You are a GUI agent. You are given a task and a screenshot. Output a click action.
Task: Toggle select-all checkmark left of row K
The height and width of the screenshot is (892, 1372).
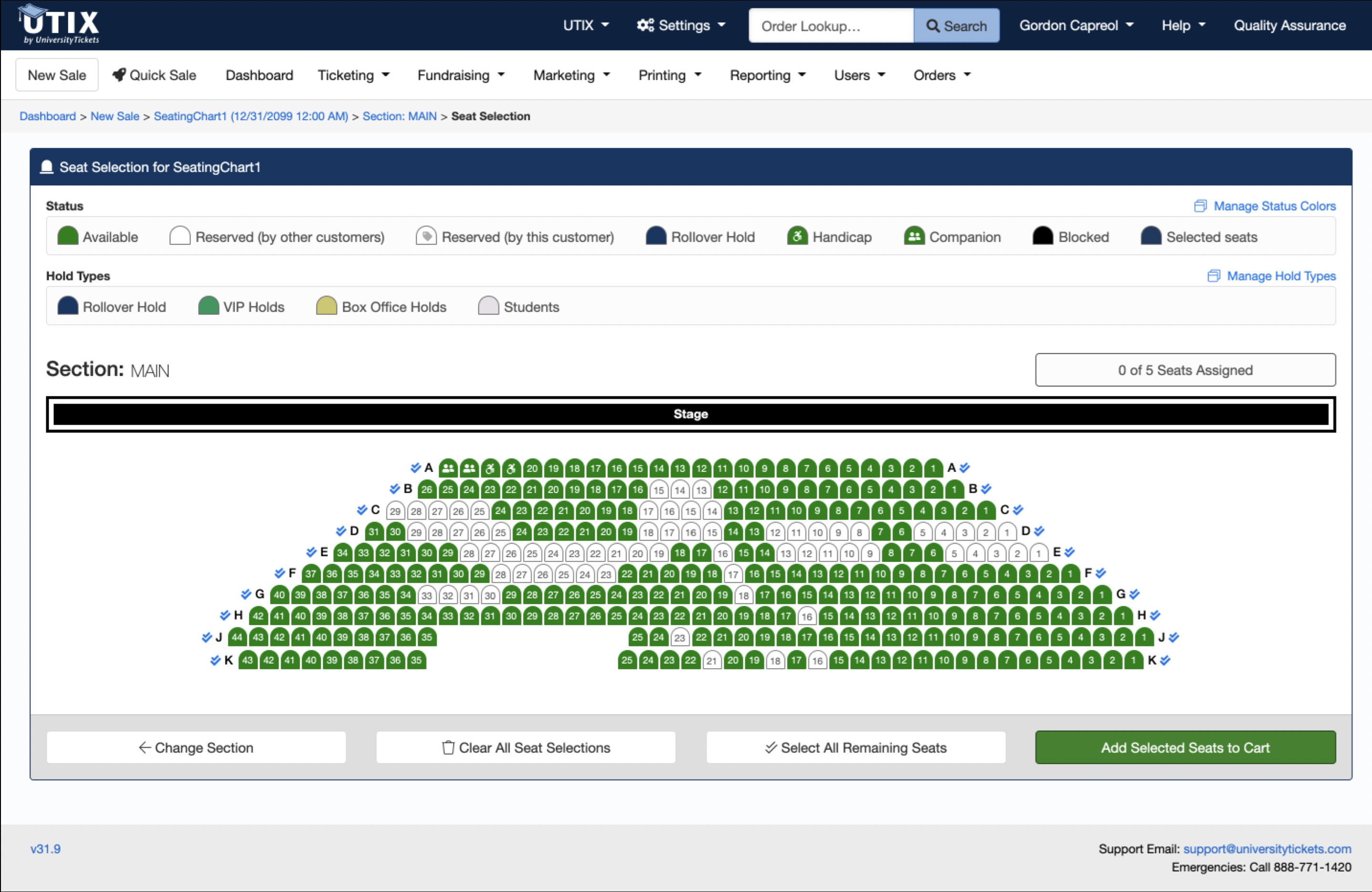coord(215,660)
